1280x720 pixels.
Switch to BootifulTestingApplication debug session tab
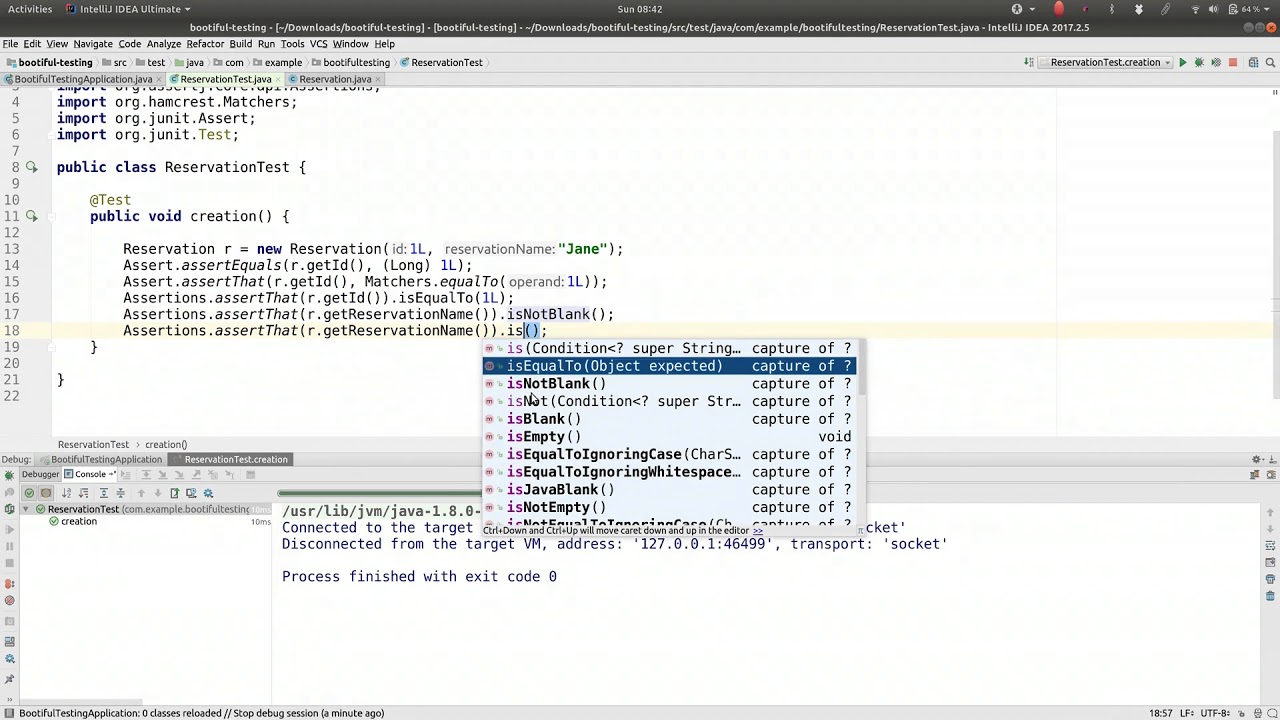pyautogui.click(x=99, y=459)
